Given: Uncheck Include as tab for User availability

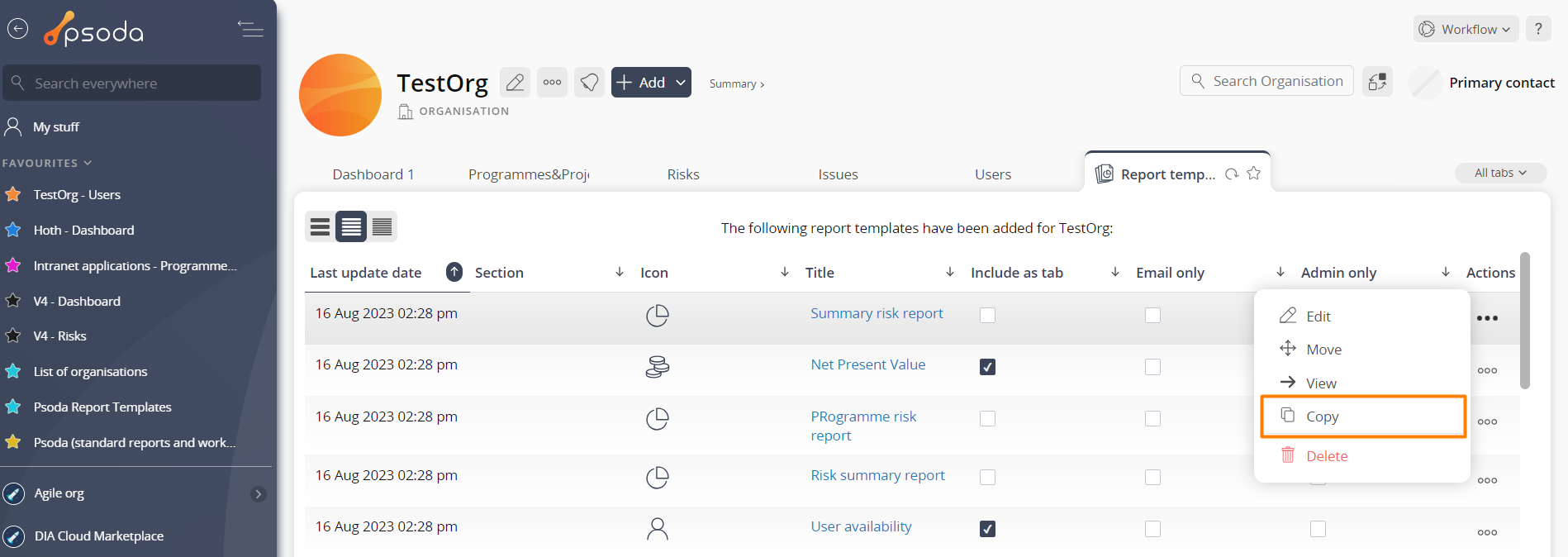Looking at the screenshot, I should point(987,529).
